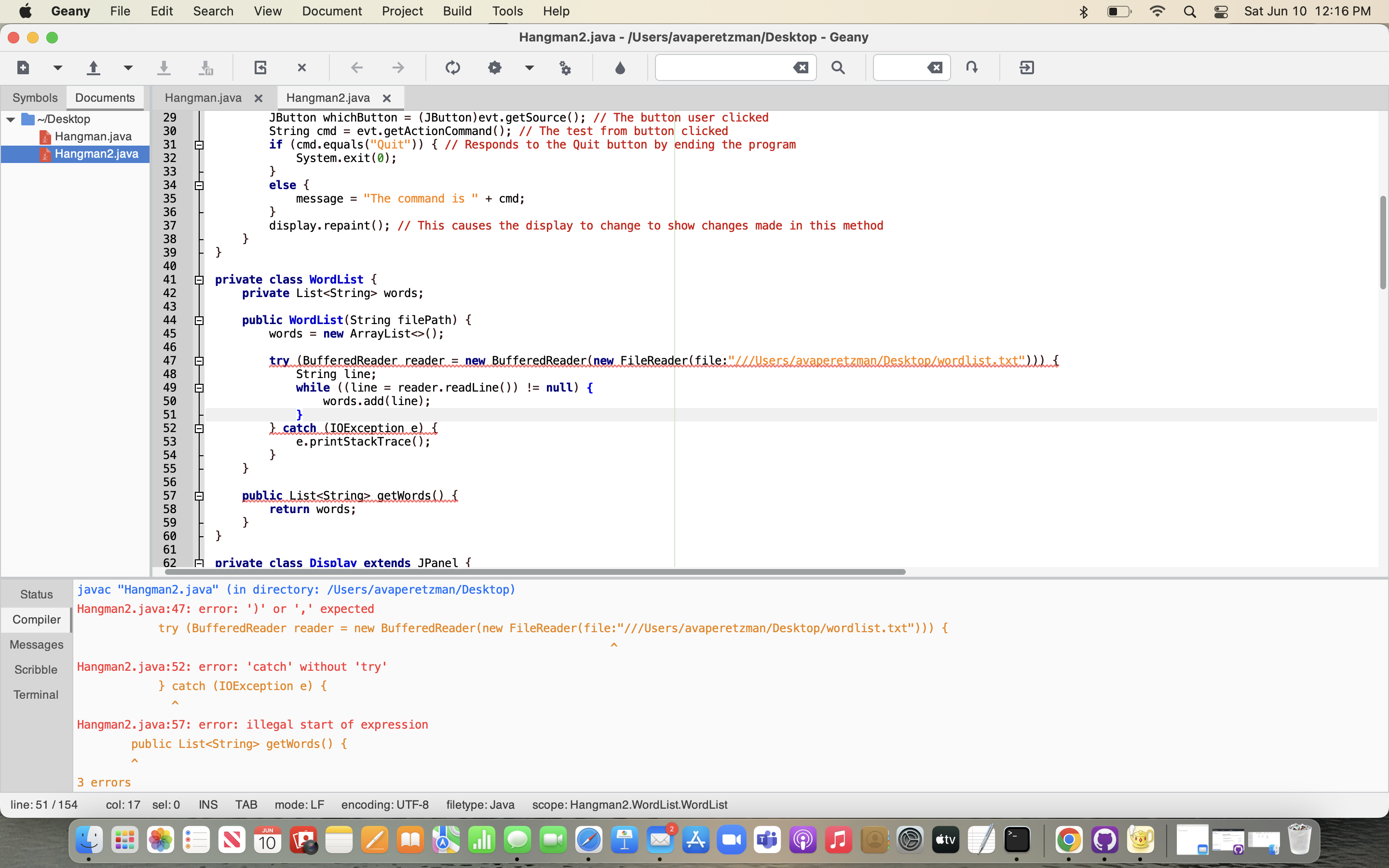This screenshot has width=1389, height=868.
Task: Collapse the ~/Desktop folder in the documents sidebar
Action: pyautogui.click(x=10, y=119)
